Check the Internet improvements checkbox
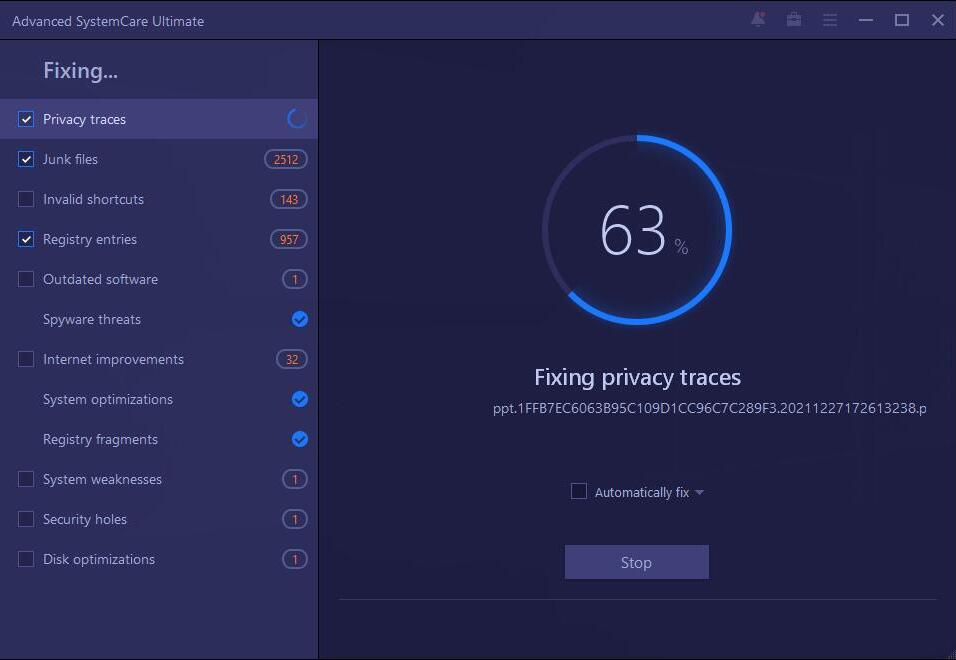 [26, 360]
